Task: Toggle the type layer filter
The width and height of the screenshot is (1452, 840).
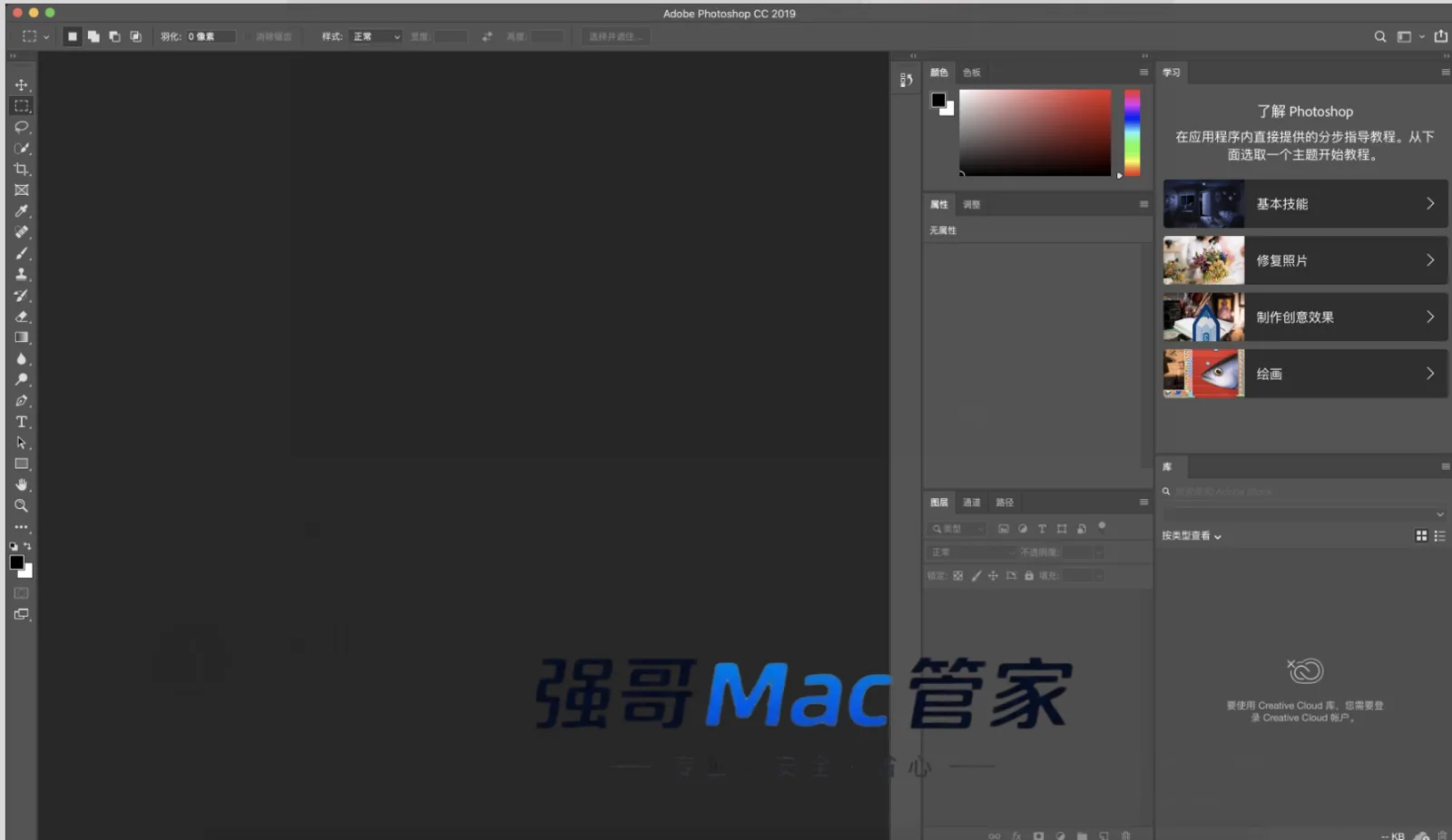Action: pos(1042,528)
